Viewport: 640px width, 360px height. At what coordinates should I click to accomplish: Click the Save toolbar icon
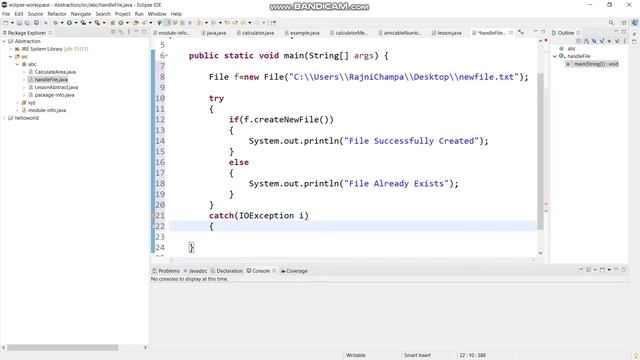pyautogui.click(x=19, y=23)
